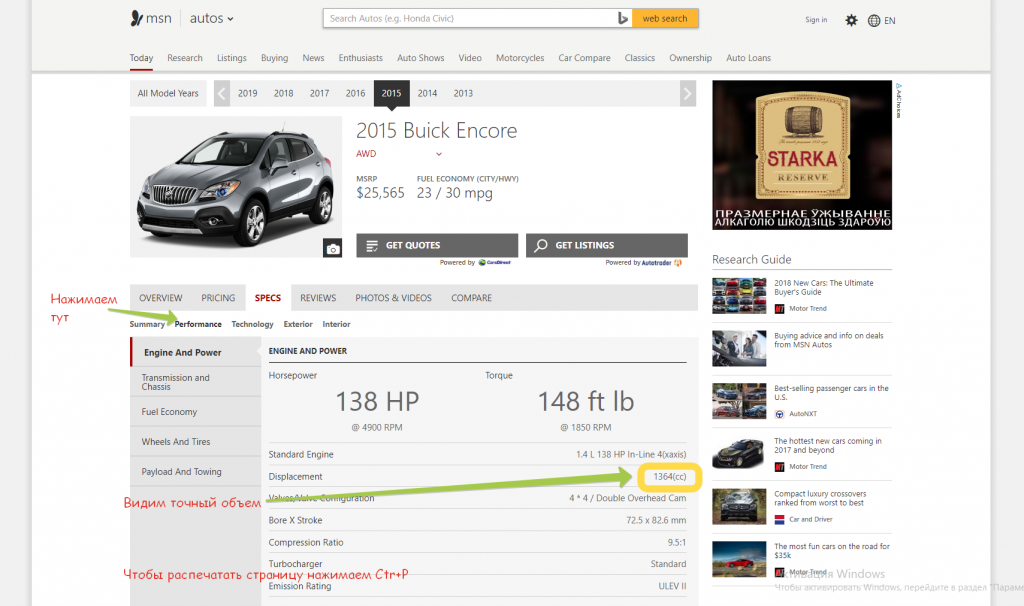The width and height of the screenshot is (1024, 606).
Task: Open the Car Compare navigation tab
Action: (x=584, y=58)
